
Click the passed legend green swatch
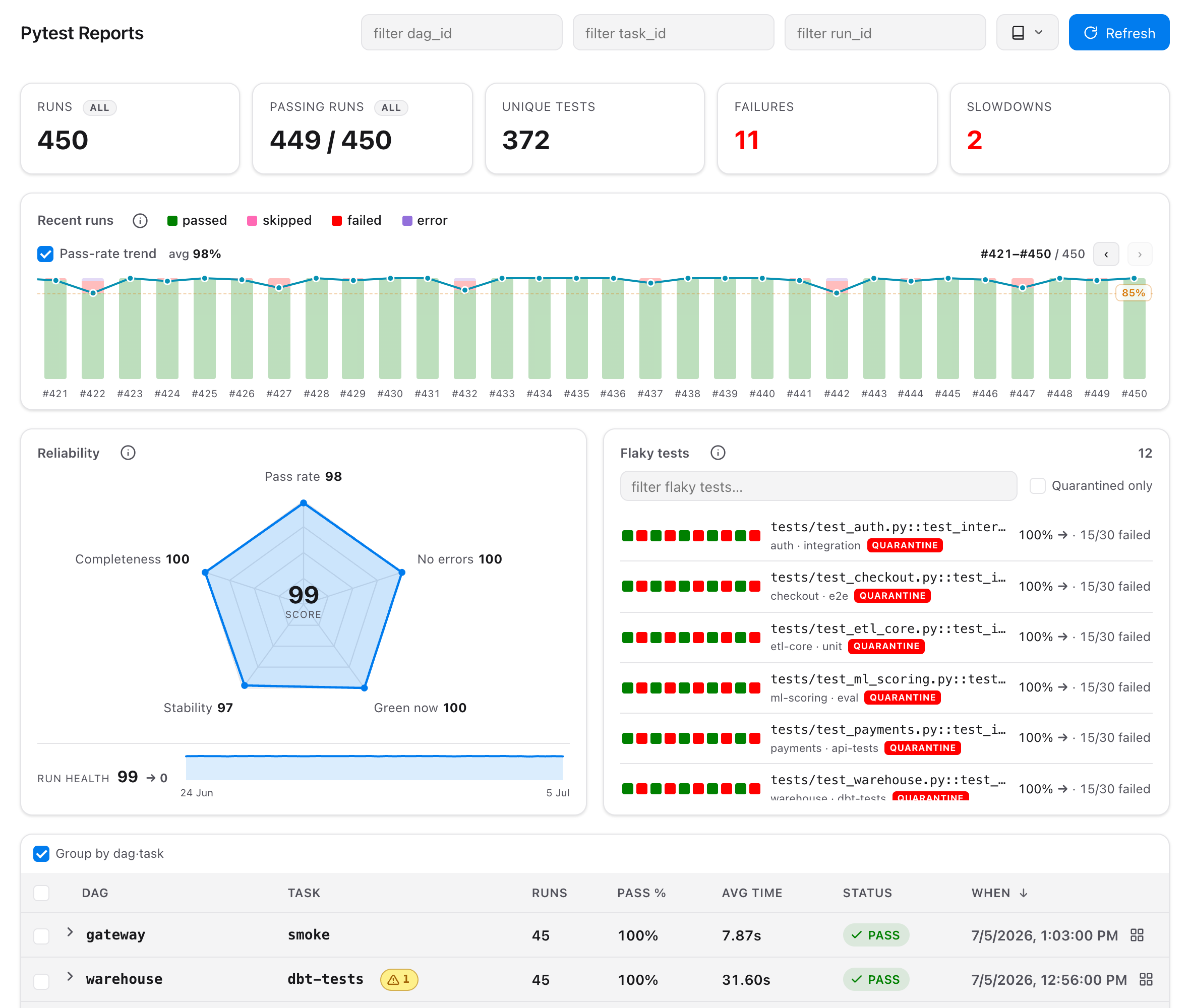[172, 221]
